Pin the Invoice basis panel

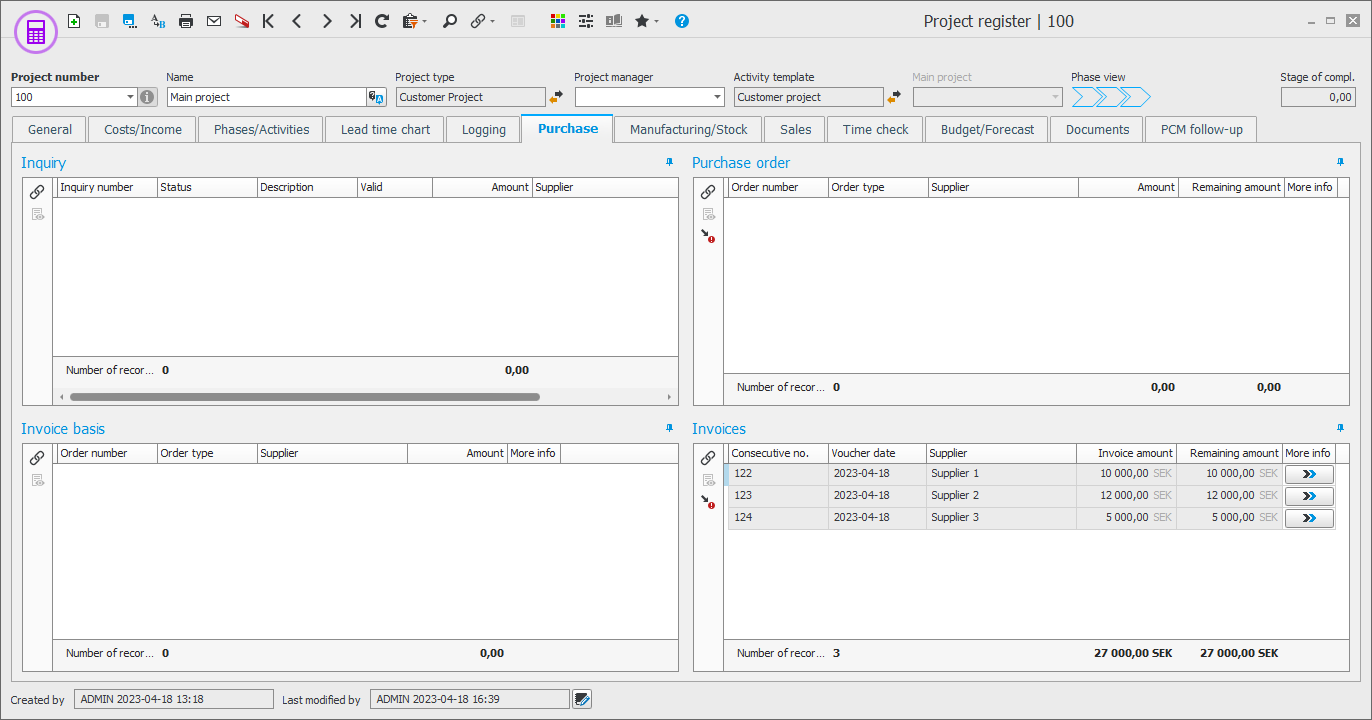[669, 428]
